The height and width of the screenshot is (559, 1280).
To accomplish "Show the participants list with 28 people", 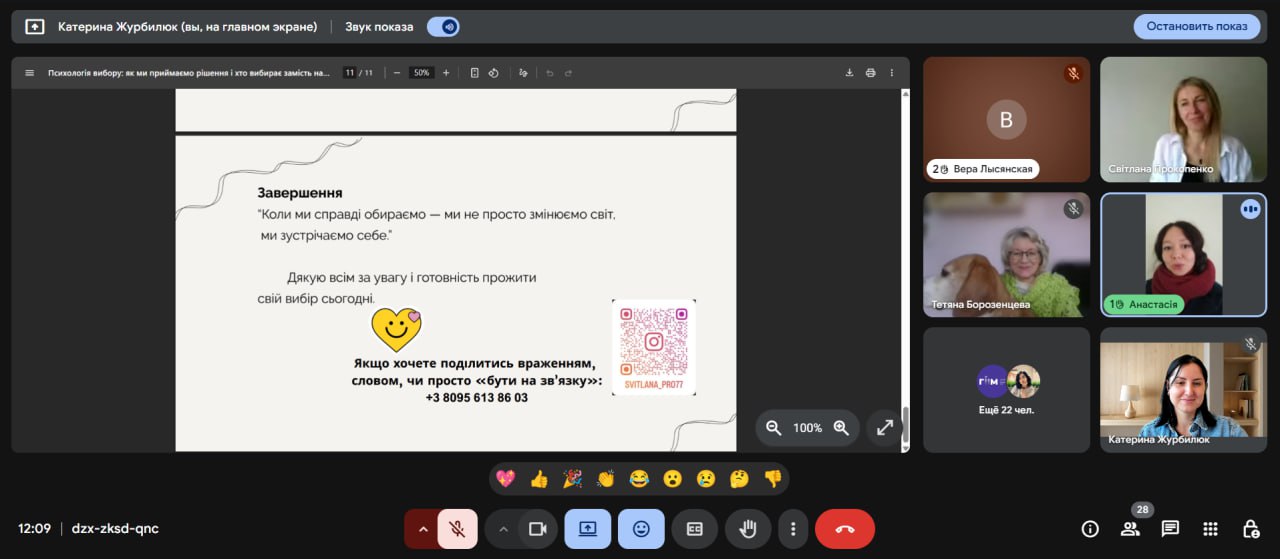I will pos(1130,529).
